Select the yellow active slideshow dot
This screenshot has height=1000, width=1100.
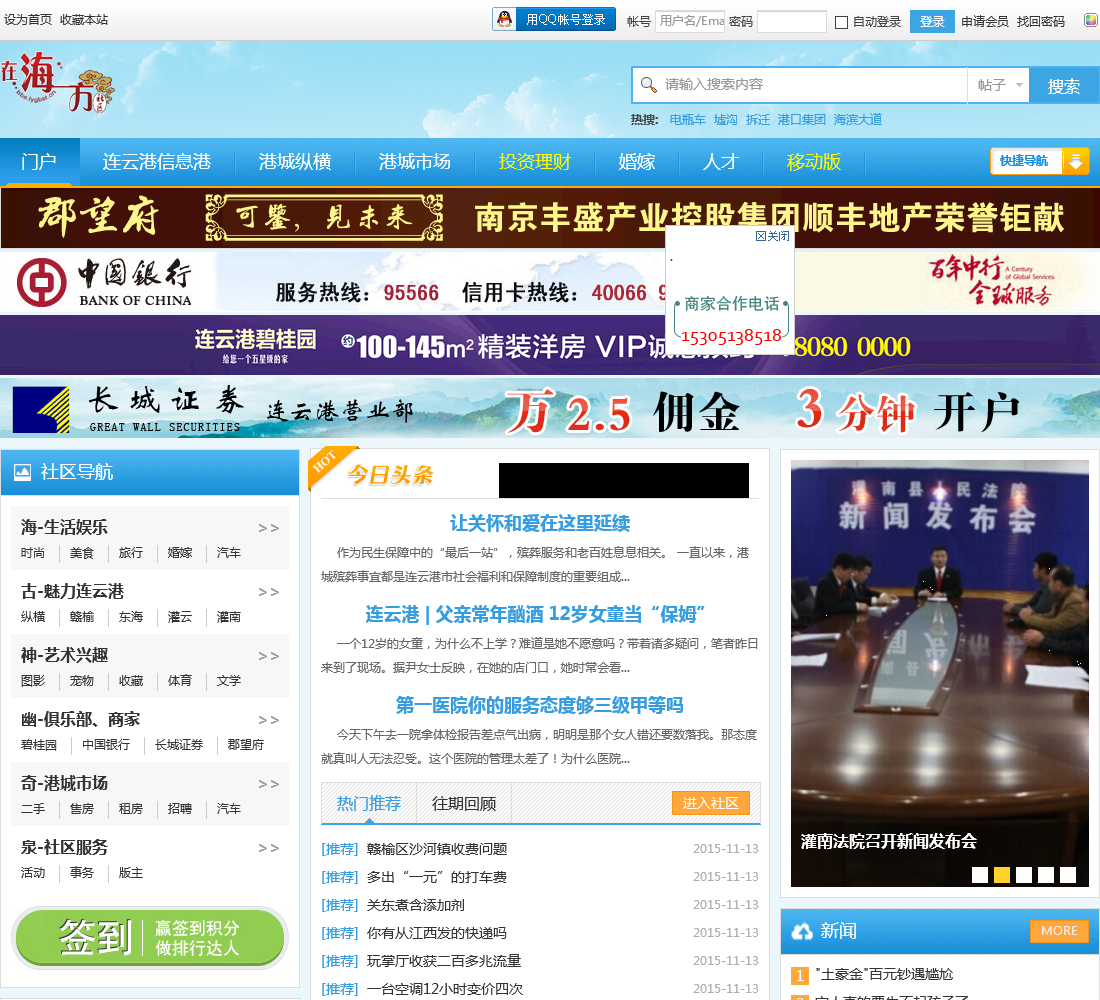tap(1002, 874)
